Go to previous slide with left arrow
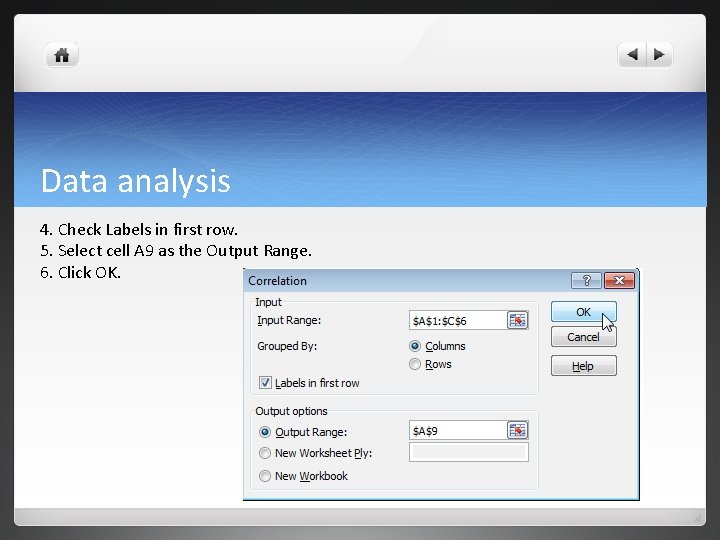 pos(632,55)
